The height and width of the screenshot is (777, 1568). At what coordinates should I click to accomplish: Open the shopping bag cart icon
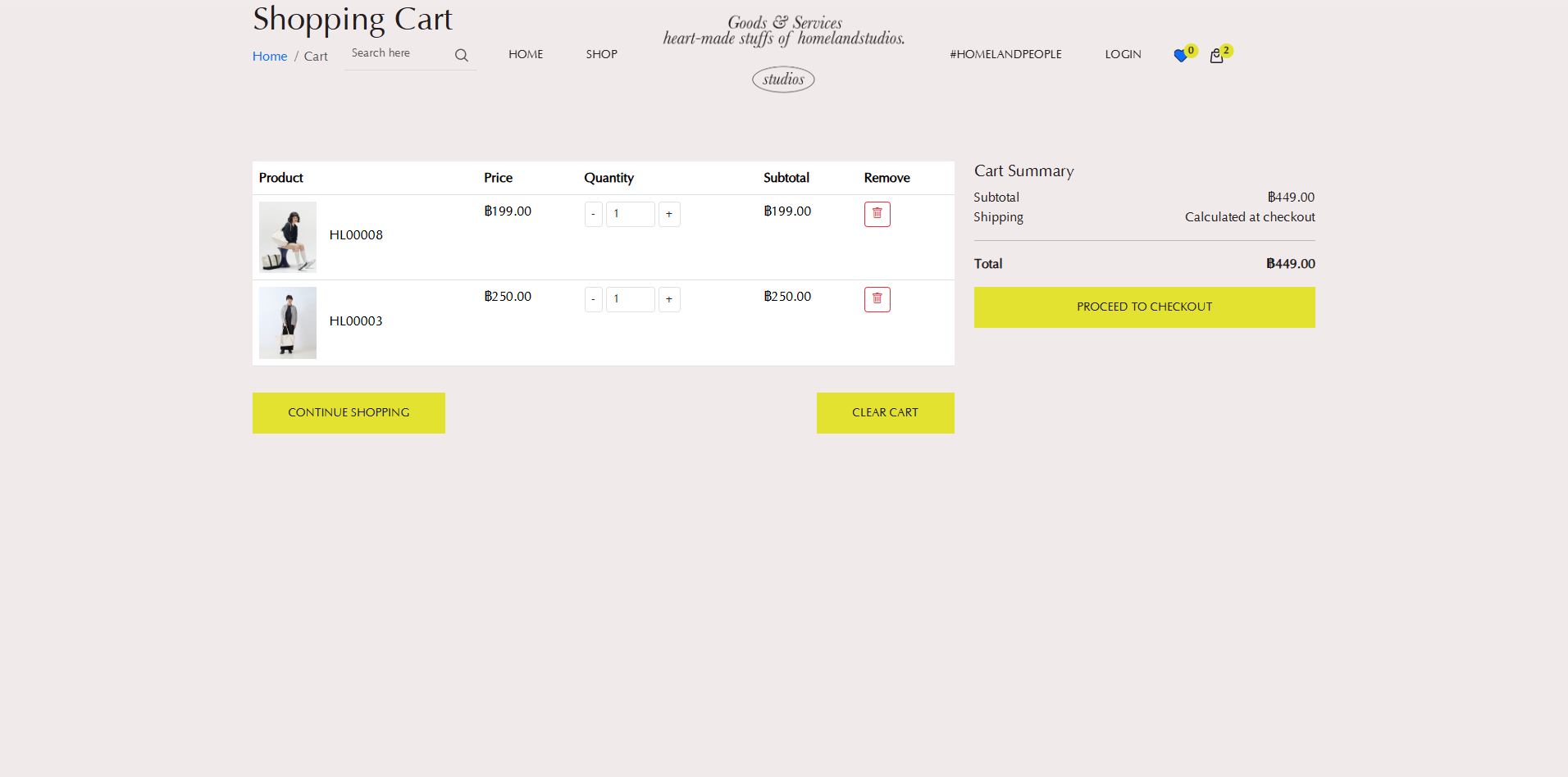coord(1216,56)
